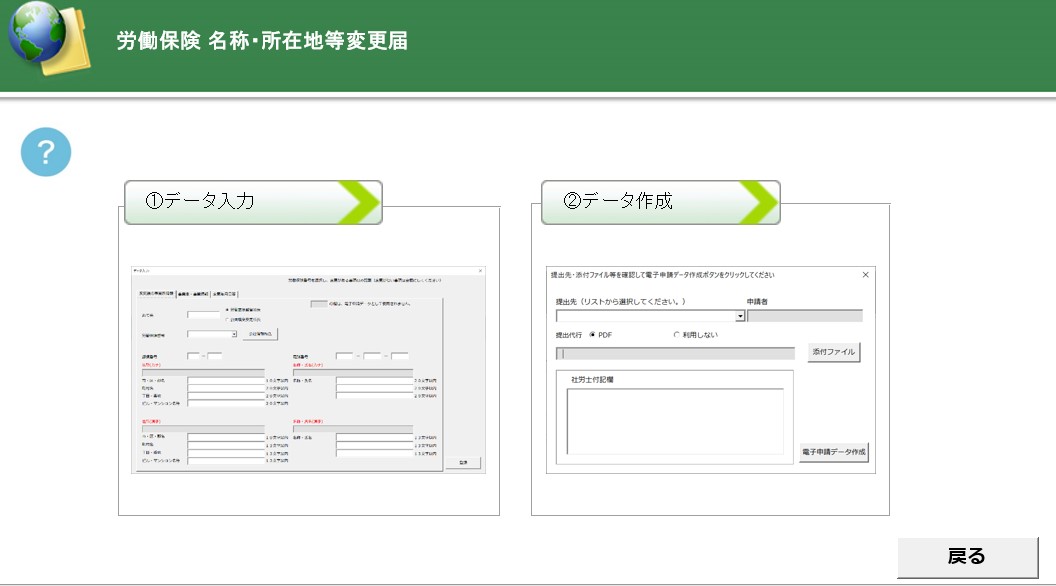Click the X on the data input dialog
This screenshot has width=1056, height=586.
[x=480, y=271]
